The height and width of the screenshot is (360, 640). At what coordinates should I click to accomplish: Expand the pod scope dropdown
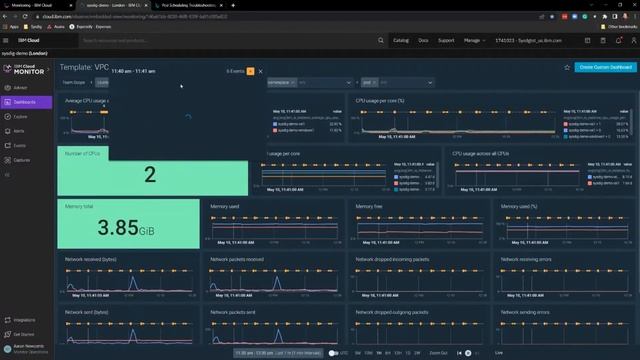pos(430,83)
